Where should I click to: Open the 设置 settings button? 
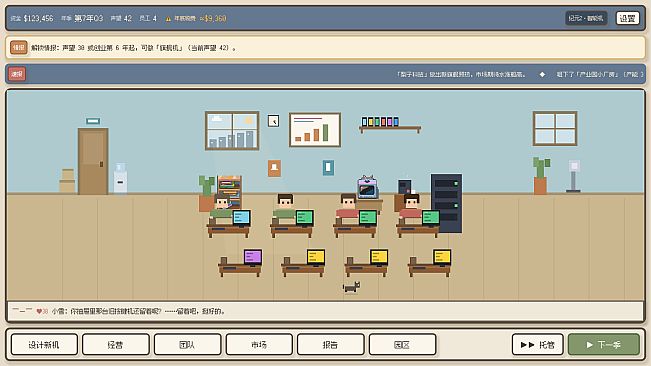coord(627,18)
